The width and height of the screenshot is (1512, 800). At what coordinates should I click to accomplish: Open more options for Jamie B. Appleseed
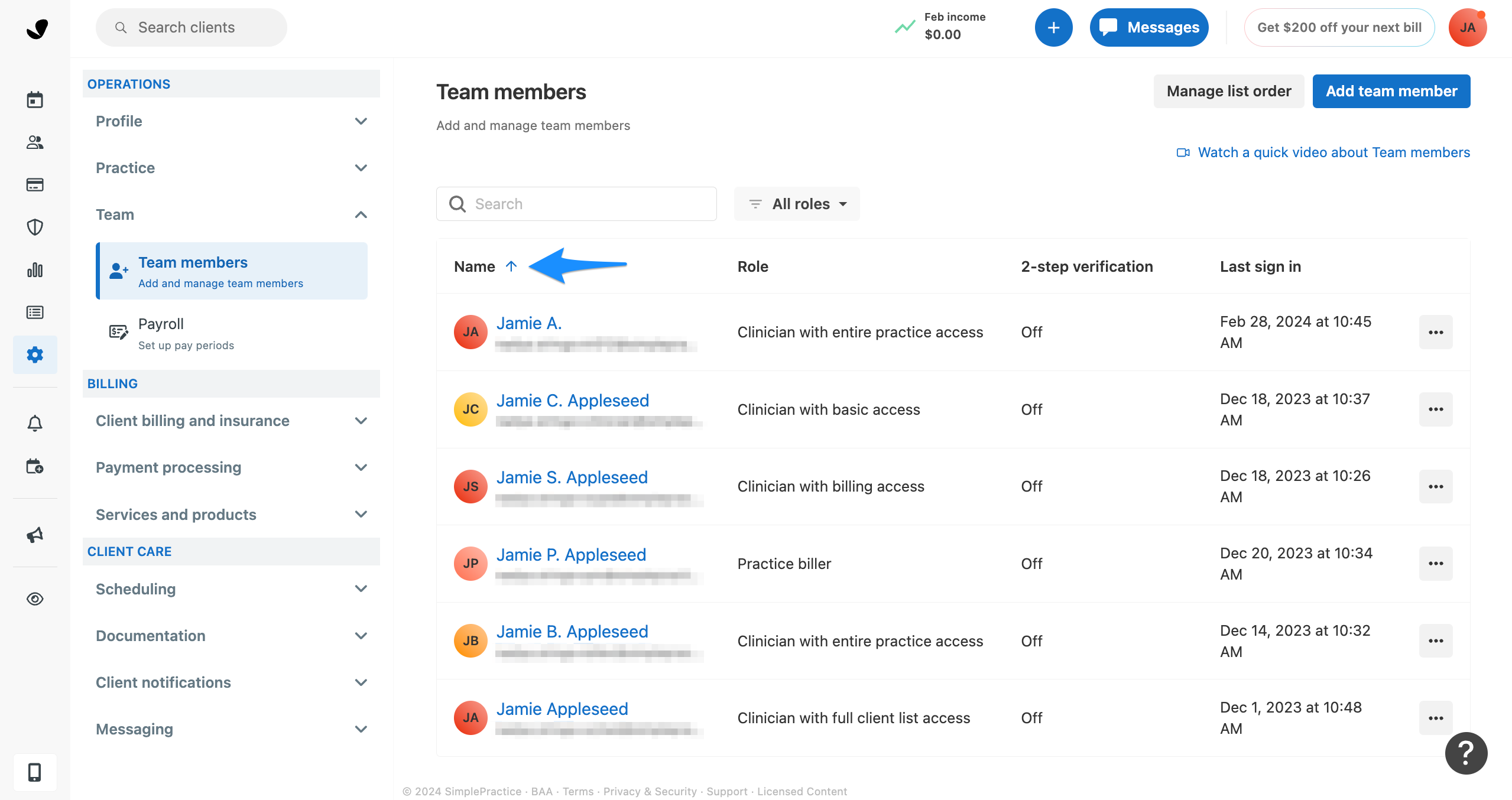1436,641
